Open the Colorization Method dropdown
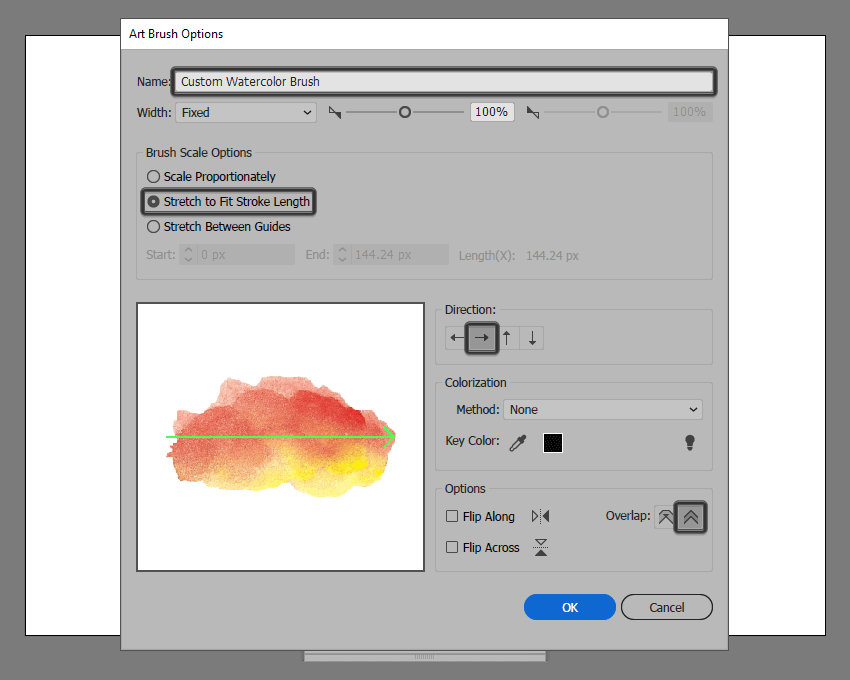Viewport: 850px width, 680px height. pos(603,409)
